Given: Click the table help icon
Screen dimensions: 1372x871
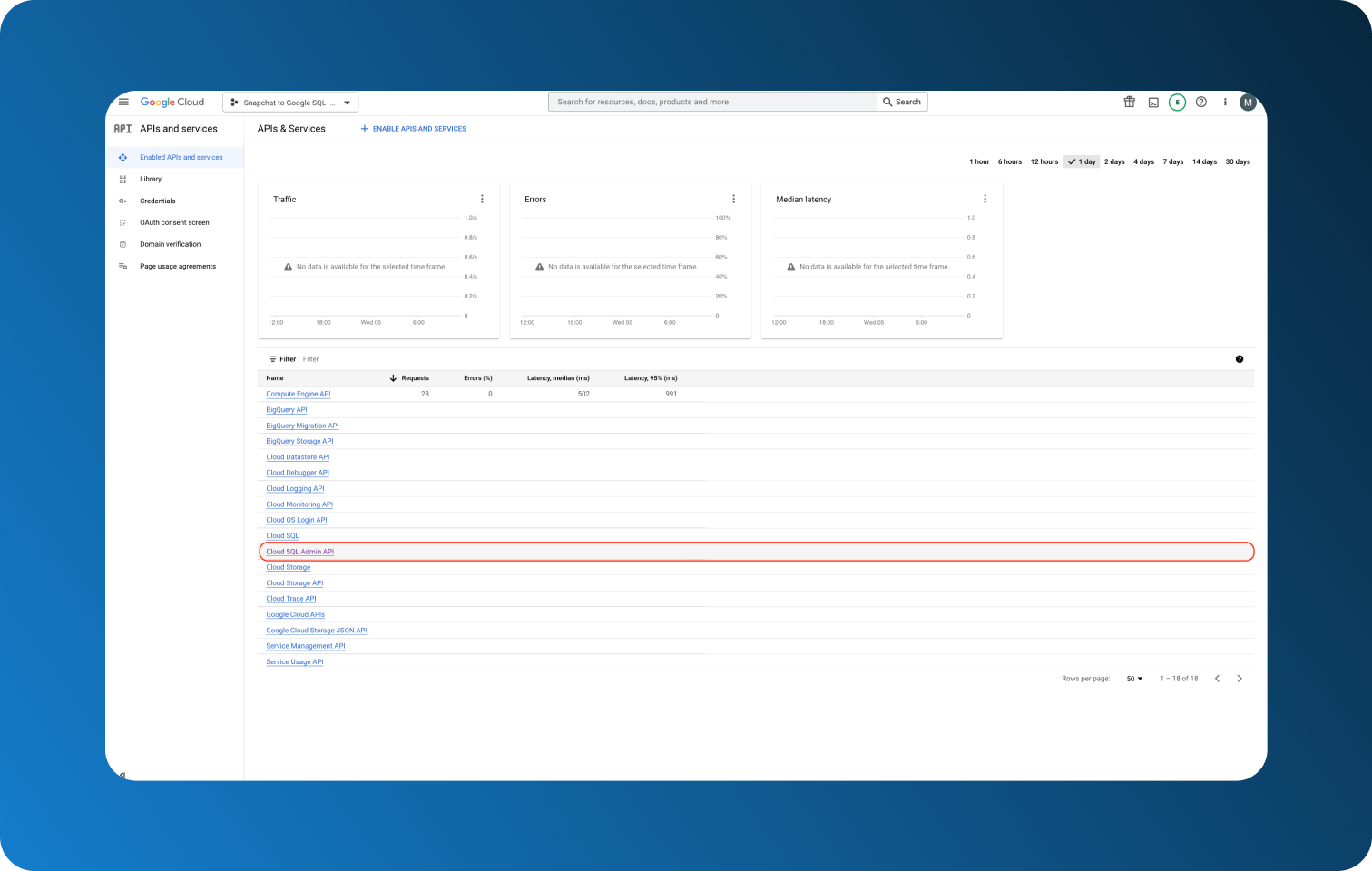Looking at the screenshot, I should click(1240, 359).
